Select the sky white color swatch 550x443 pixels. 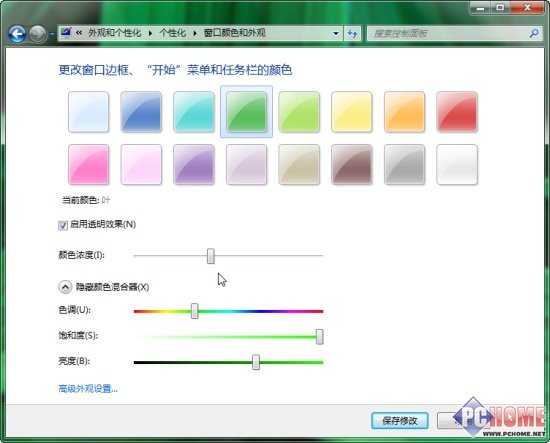(88, 112)
